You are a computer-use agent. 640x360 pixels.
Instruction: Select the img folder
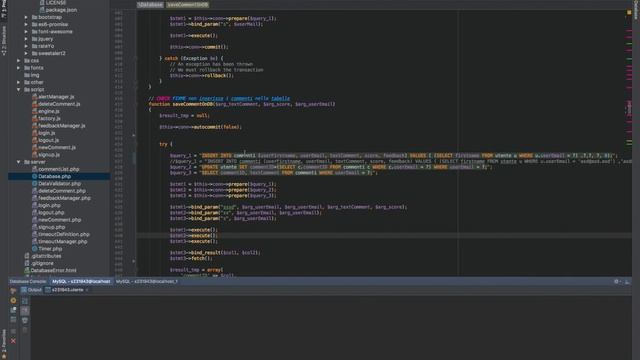(32, 75)
